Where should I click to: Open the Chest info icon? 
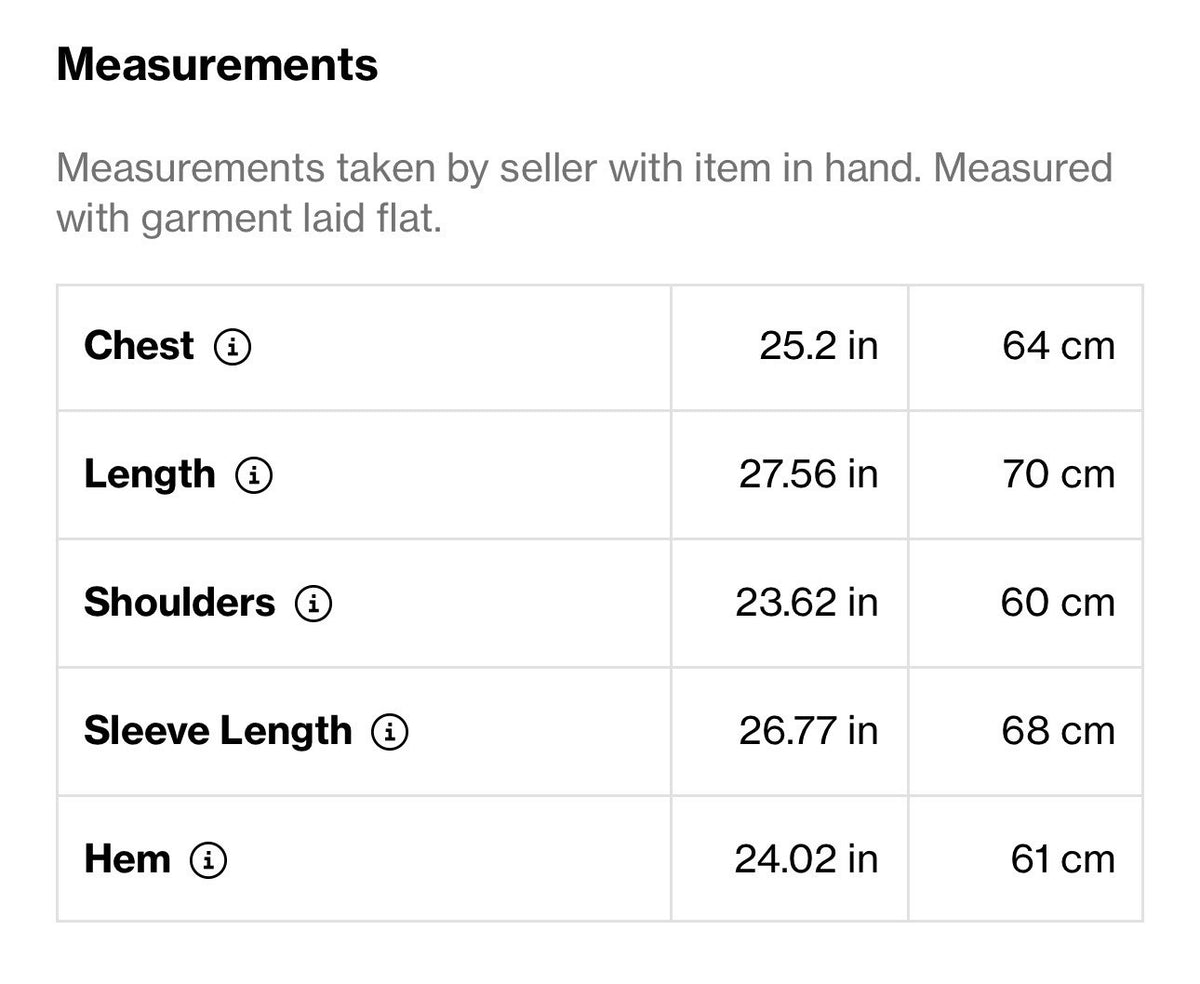[x=232, y=348]
